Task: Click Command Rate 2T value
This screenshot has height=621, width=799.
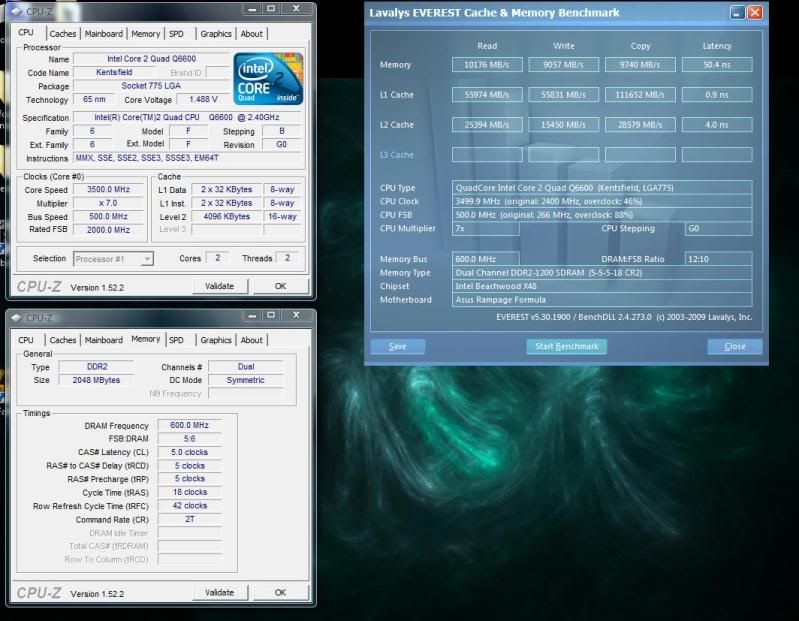Action: click(x=190, y=519)
